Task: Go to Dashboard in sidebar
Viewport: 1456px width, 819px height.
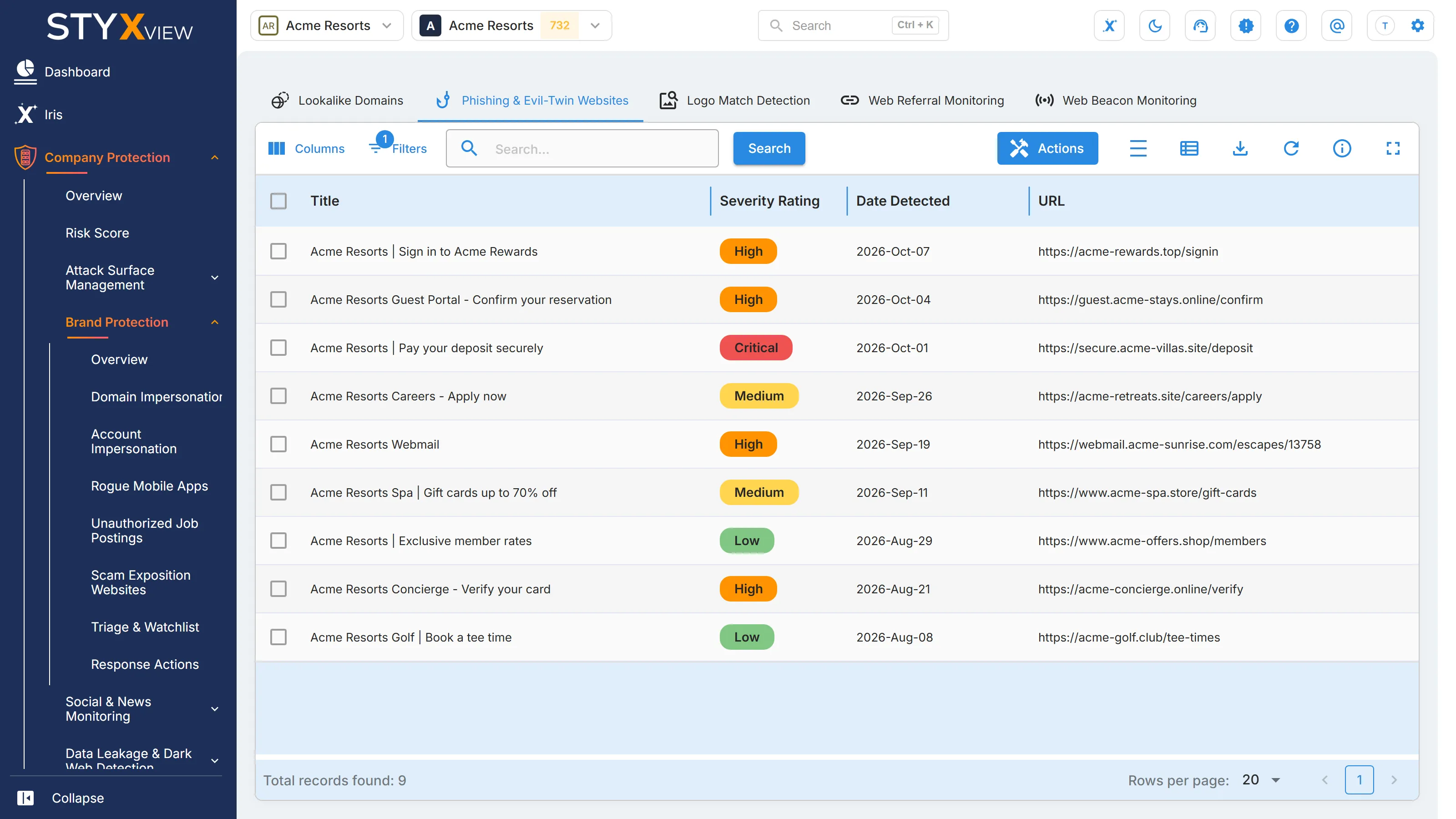Action: coord(62,72)
